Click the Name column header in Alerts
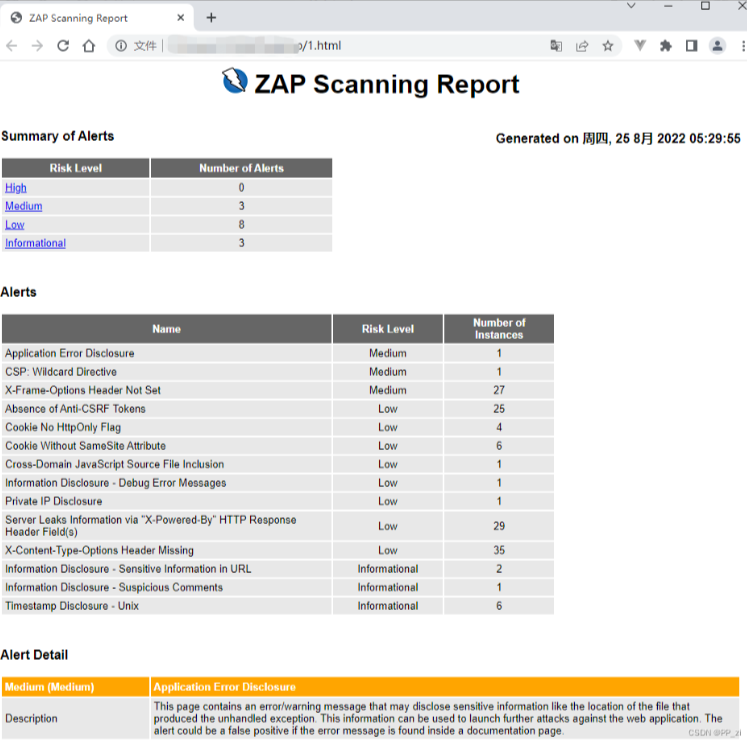747x740 pixels. [167, 329]
